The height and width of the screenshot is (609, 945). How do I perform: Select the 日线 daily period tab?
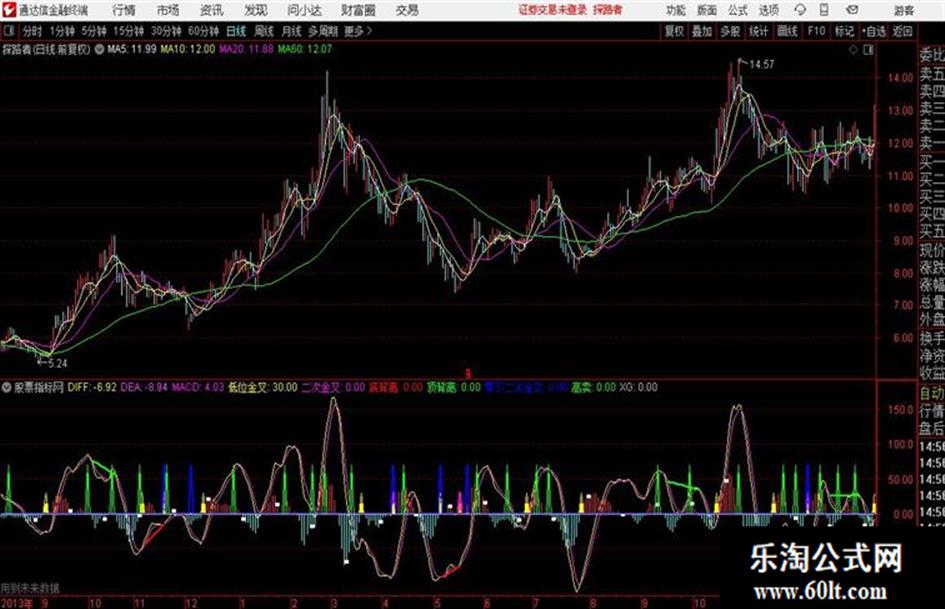(x=236, y=31)
